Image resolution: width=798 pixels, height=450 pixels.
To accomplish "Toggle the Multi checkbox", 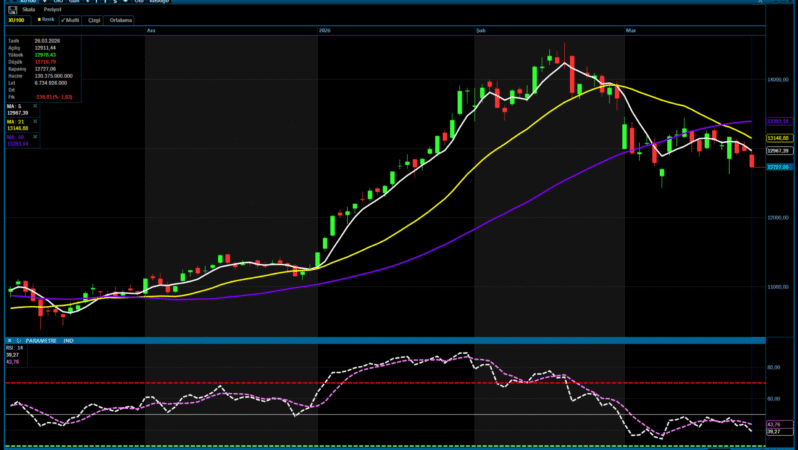I will click(x=72, y=19).
